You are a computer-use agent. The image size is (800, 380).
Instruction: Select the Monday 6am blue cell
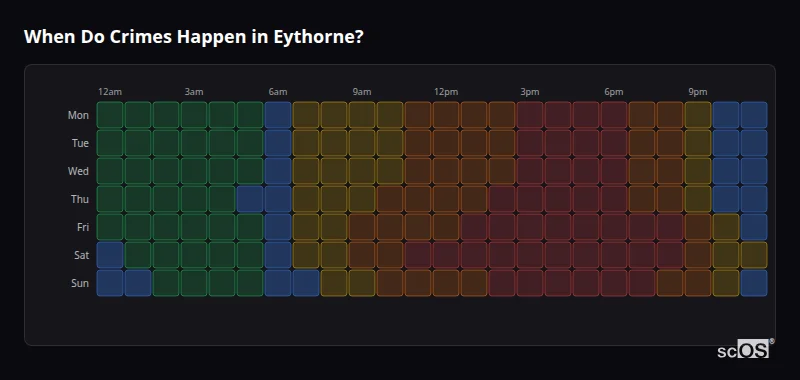pyautogui.click(x=278, y=115)
